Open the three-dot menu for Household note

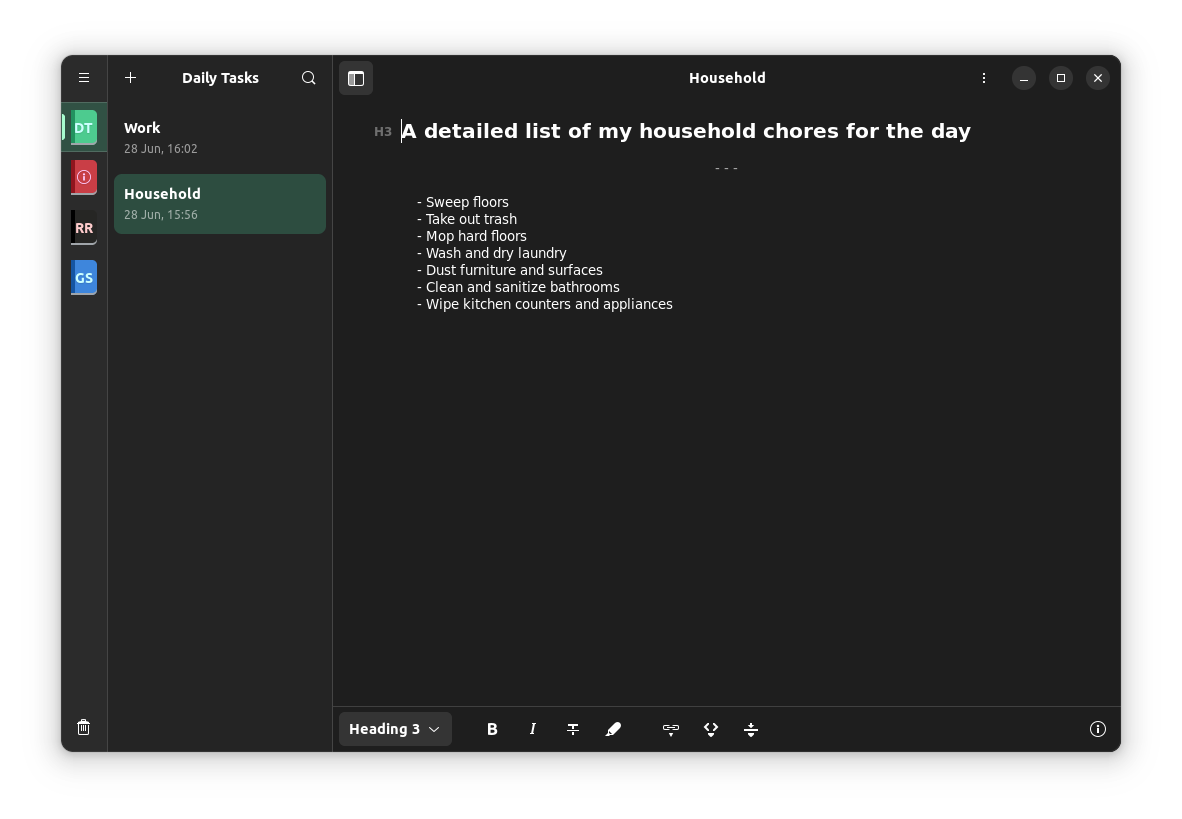click(x=984, y=77)
